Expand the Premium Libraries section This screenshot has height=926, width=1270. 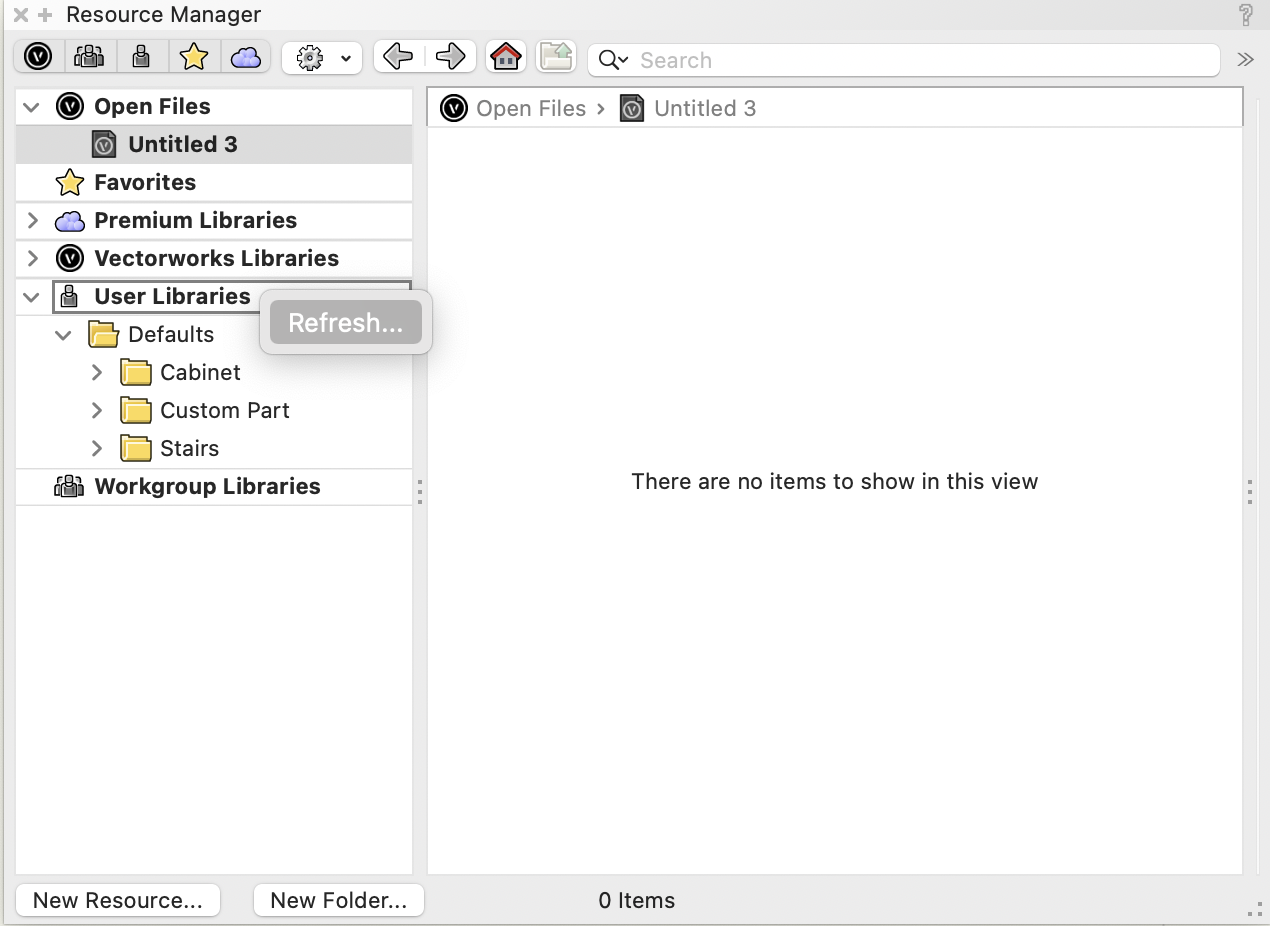pos(32,220)
